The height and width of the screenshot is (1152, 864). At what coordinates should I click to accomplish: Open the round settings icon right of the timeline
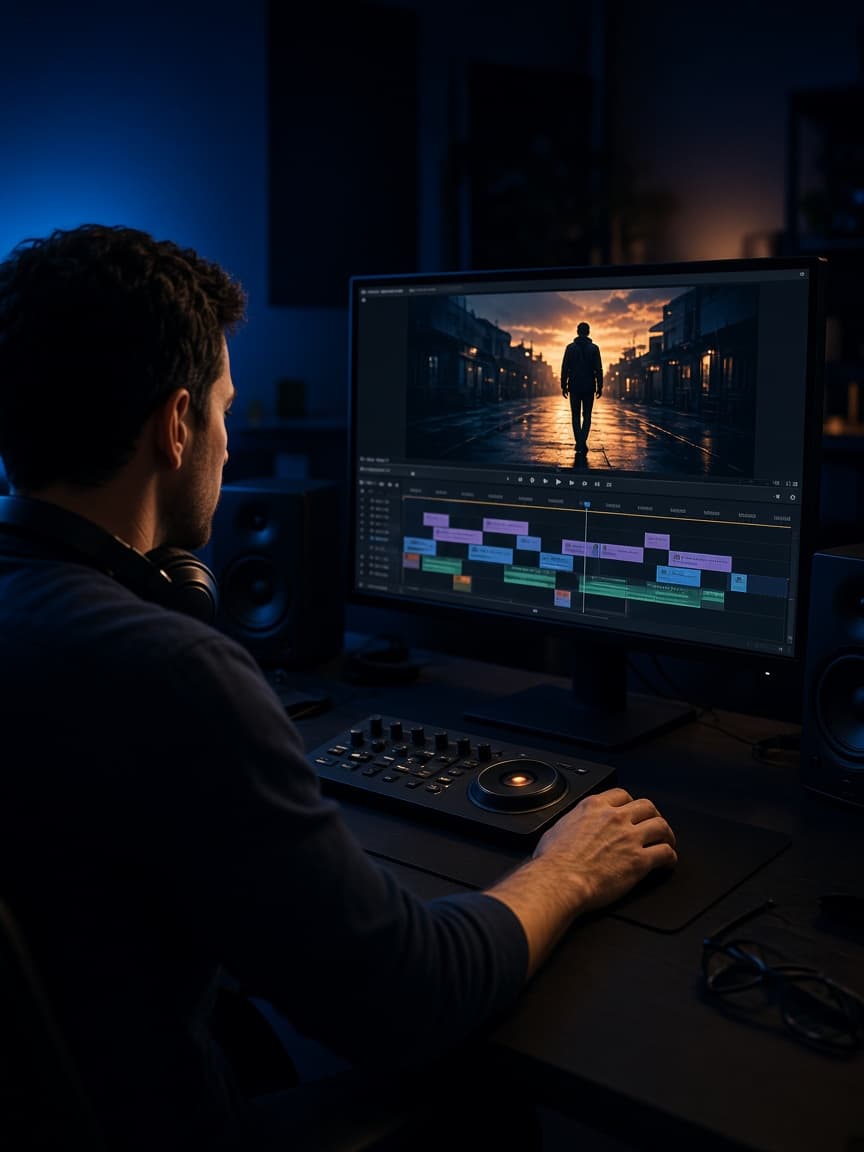[x=792, y=497]
